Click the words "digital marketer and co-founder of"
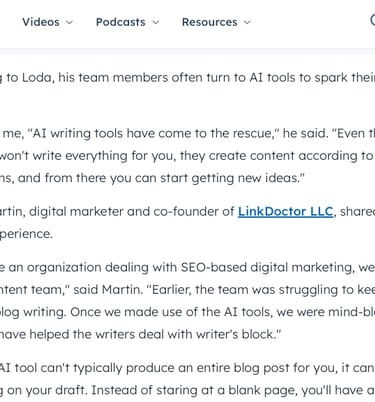The height and width of the screenshot is (402, 375). 132,212
